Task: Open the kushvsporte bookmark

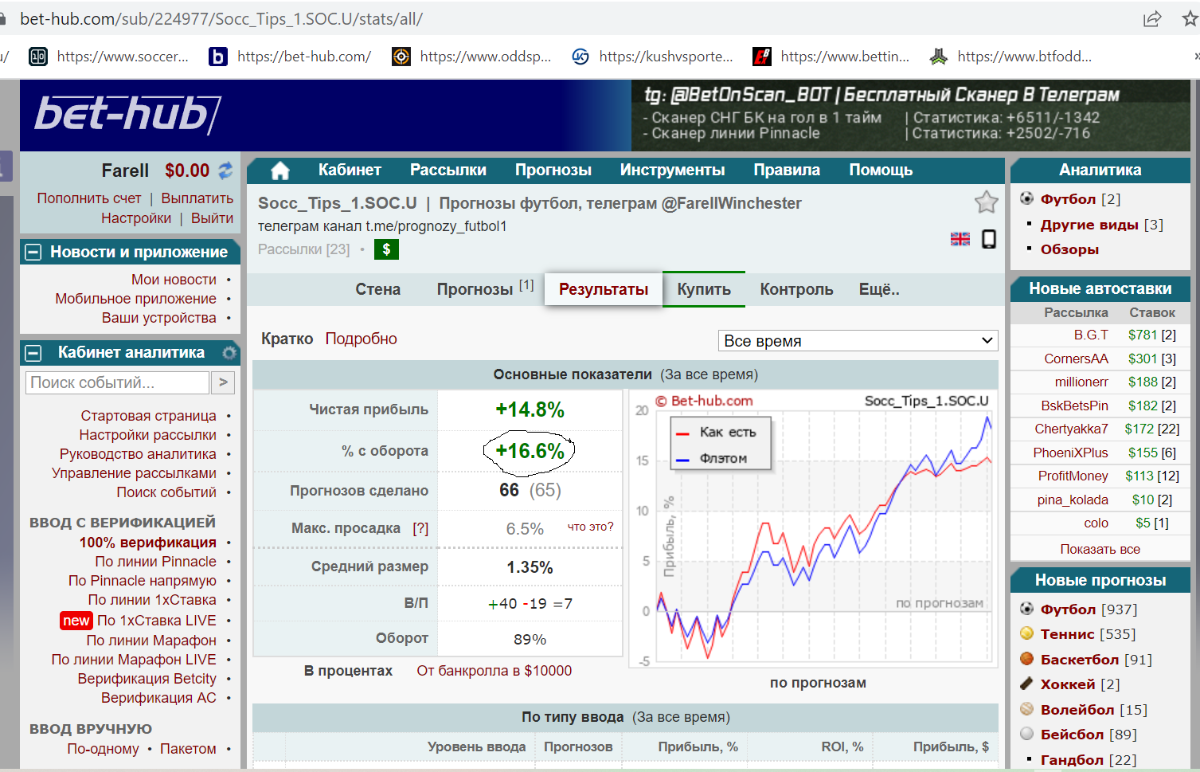Action: 652,57
